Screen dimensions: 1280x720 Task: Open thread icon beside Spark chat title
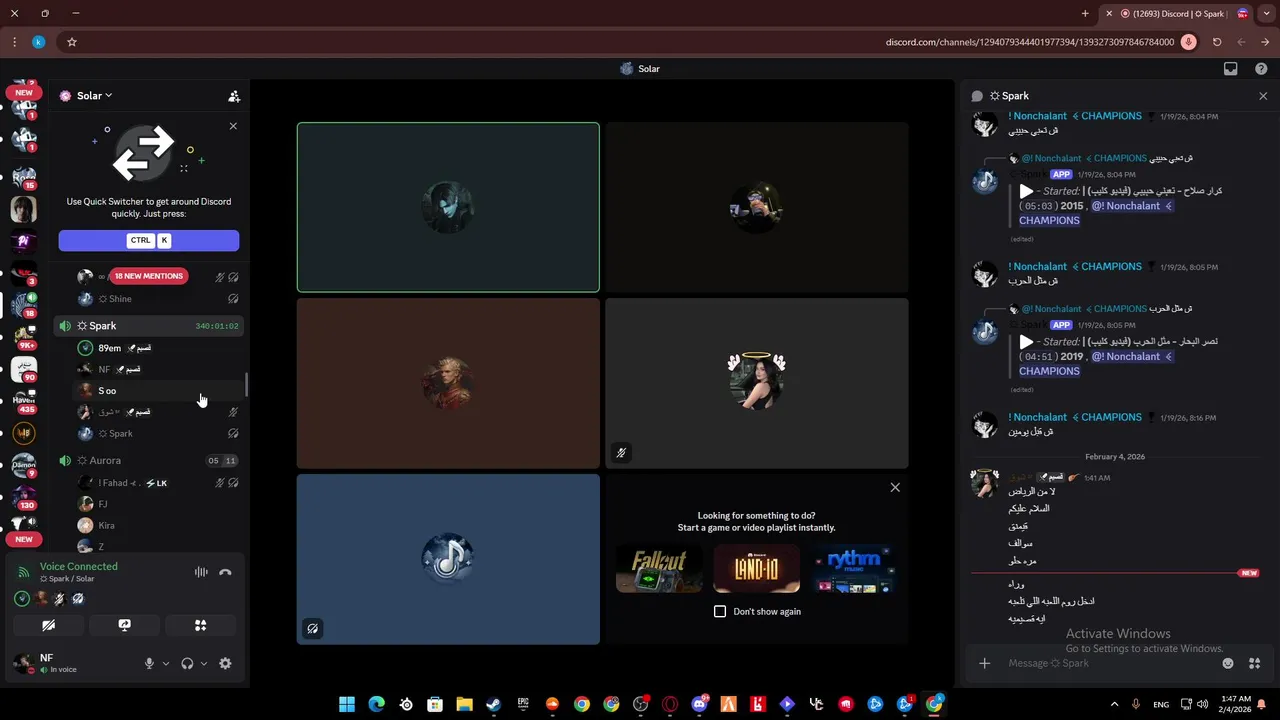point(977,96)
